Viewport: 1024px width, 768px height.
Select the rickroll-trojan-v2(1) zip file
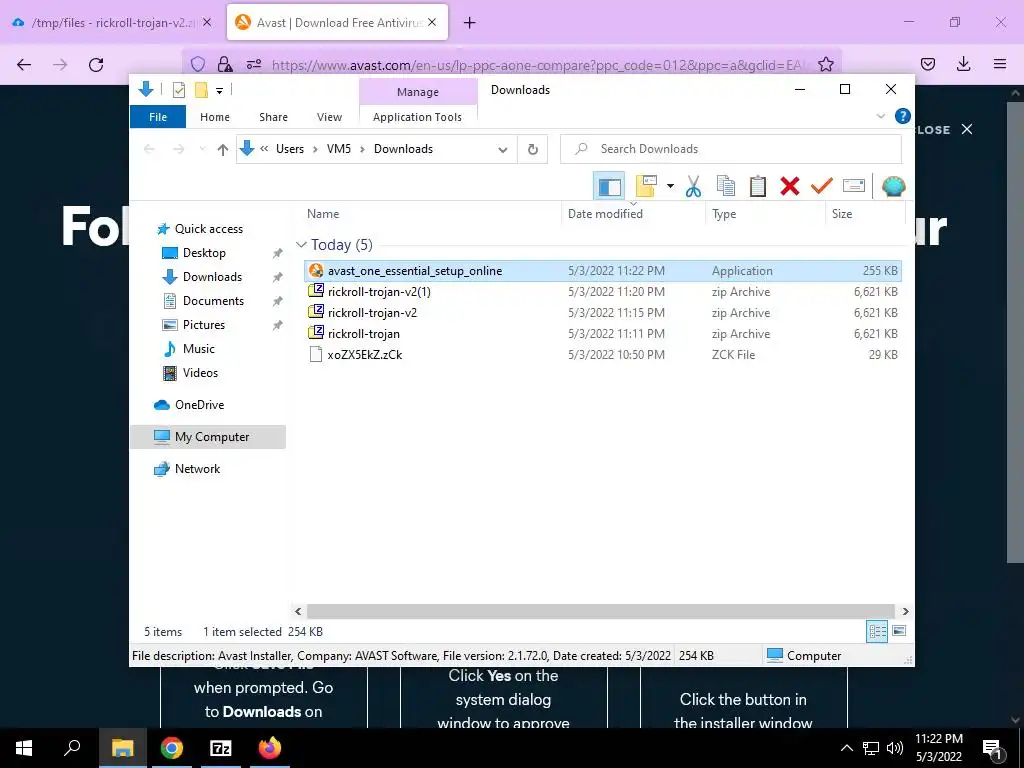tap(603, 291)
